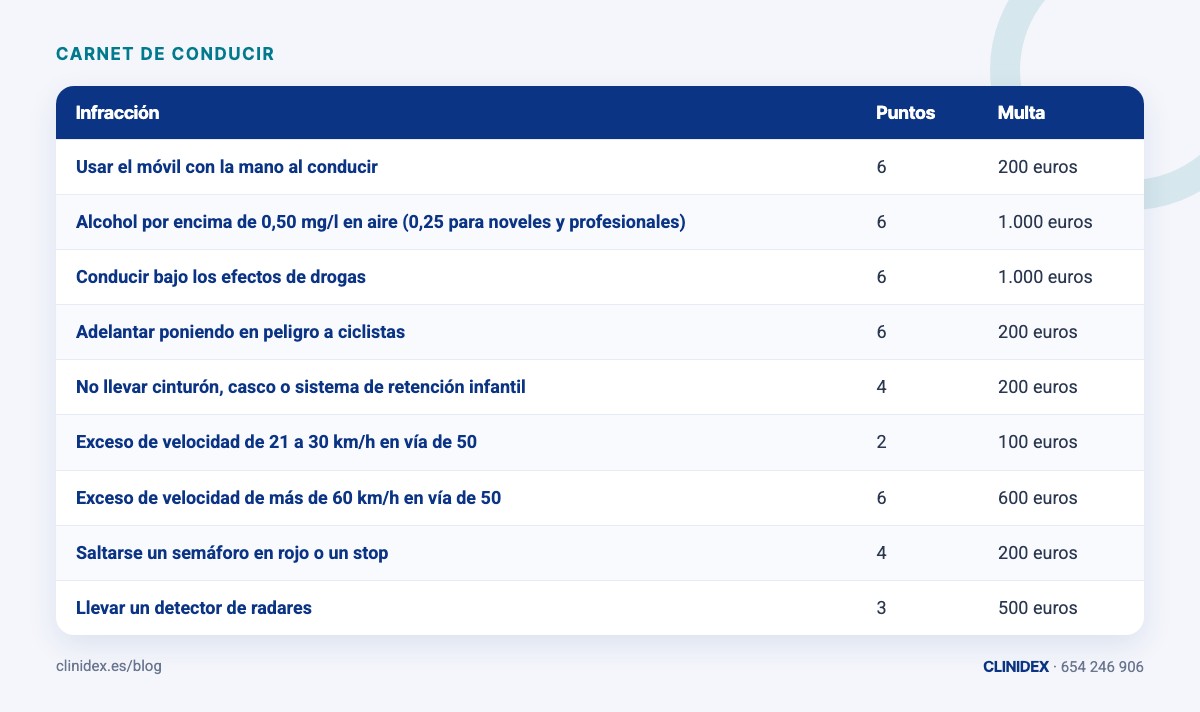This screenshot has height=712, width=1200.
Task: Click the fine for using the mobile phone
Action: 1038,167
